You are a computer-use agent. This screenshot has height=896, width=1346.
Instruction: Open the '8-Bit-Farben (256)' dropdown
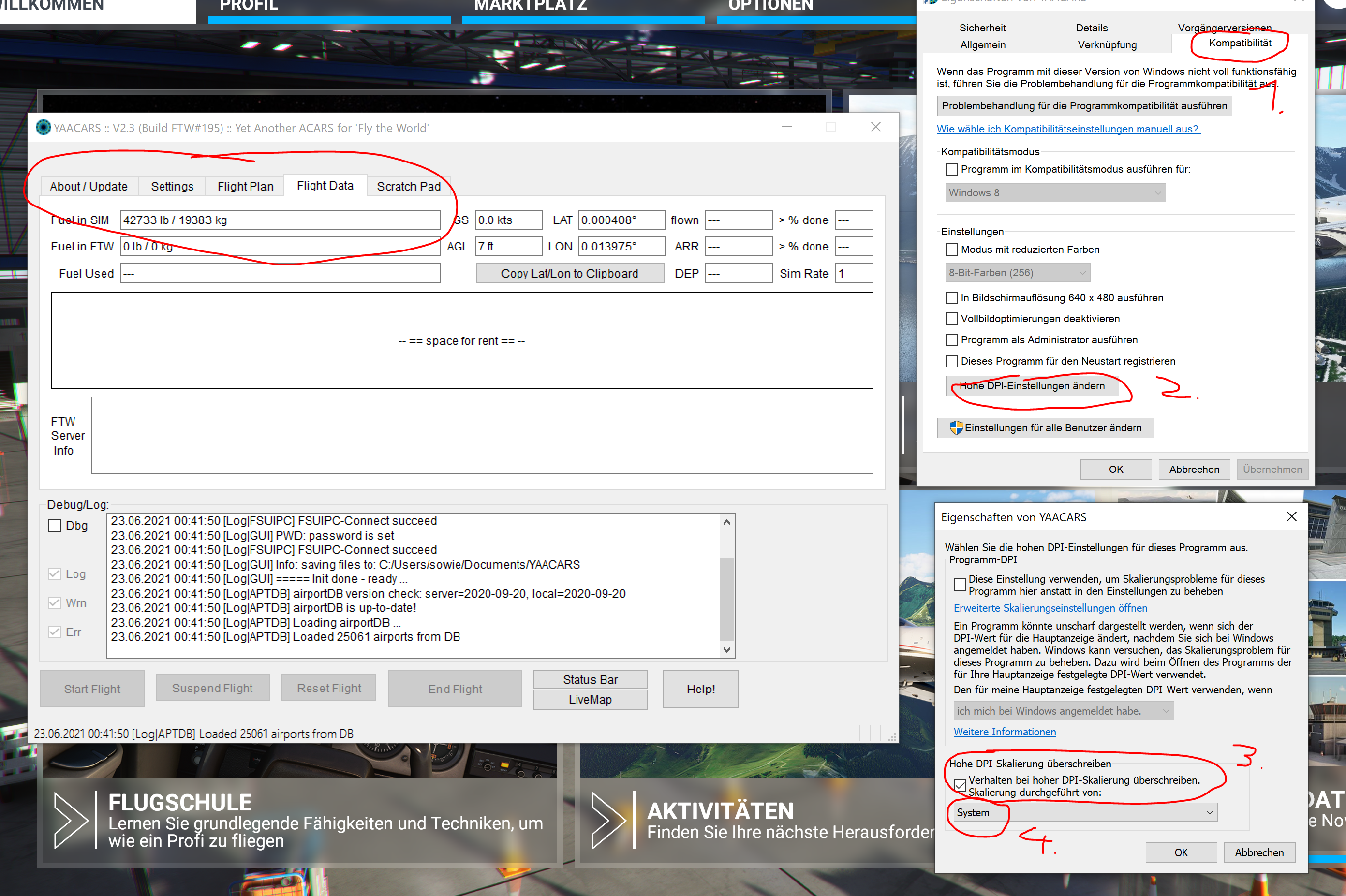1017,273
